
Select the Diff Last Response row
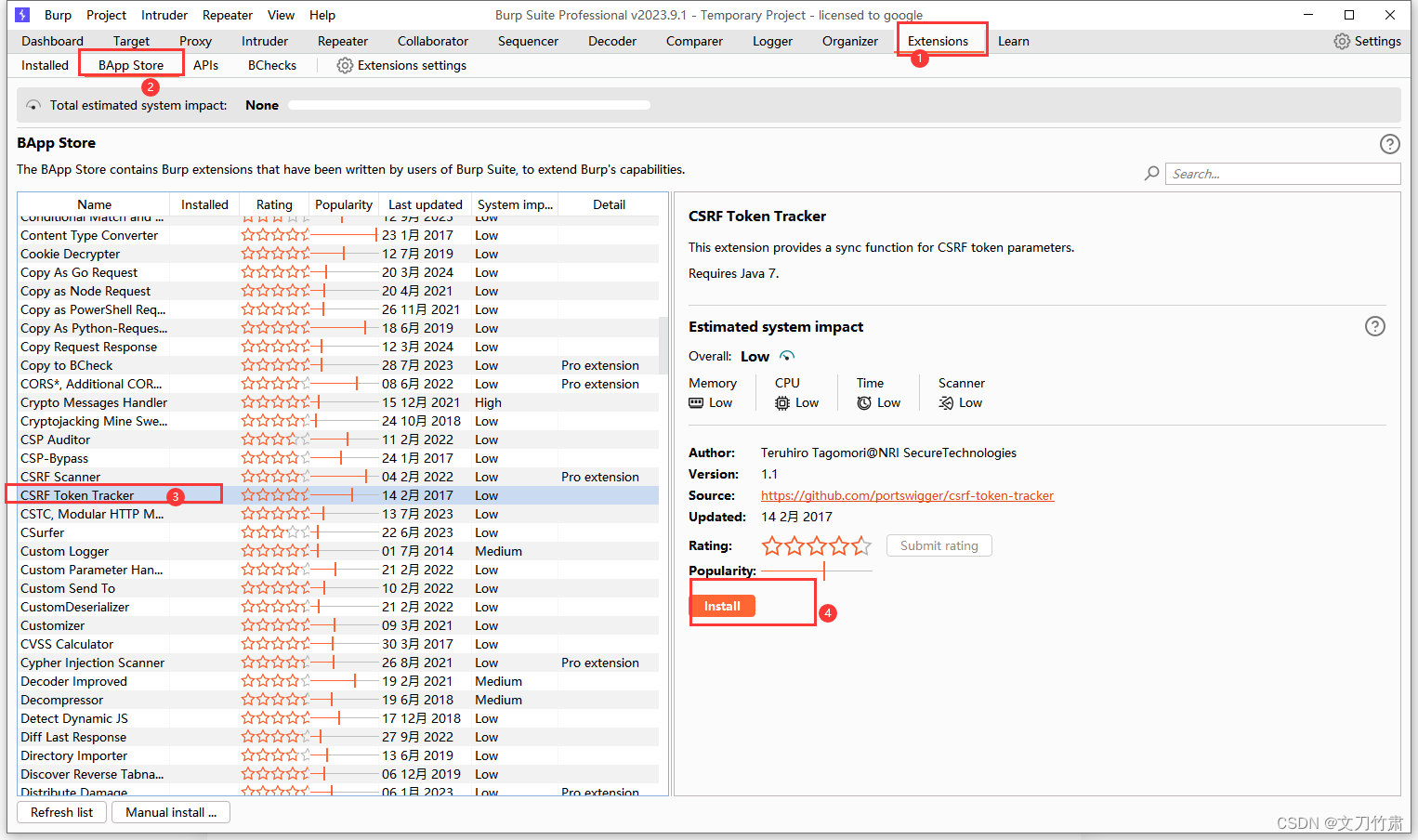[x=338, y=737]
